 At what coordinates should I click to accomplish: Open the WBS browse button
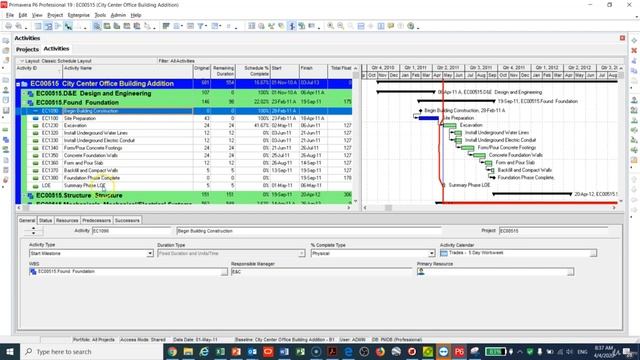click(224, 272)
